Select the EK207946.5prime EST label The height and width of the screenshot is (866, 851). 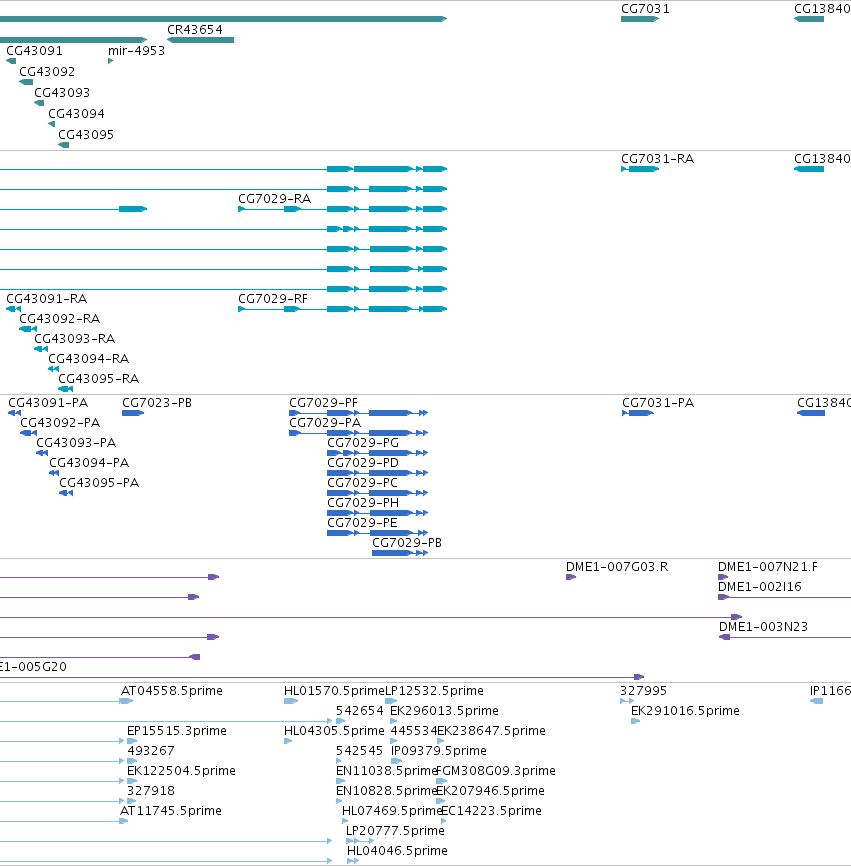[490, 791]
